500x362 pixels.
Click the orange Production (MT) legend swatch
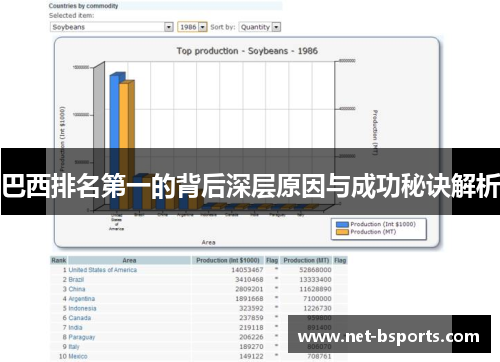tap(342, 232)
